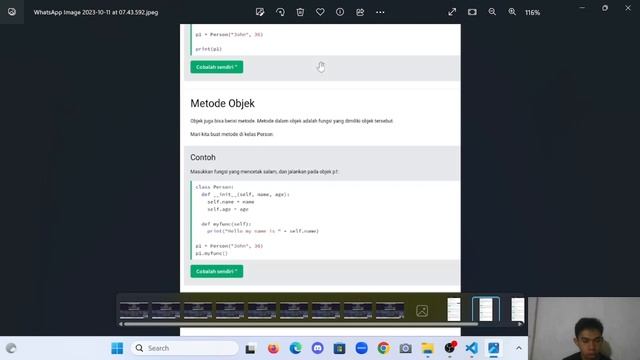Click Cobalah sendiri button below print(p1)
Screen dimensions: 640x360
[x=217, y=67]
